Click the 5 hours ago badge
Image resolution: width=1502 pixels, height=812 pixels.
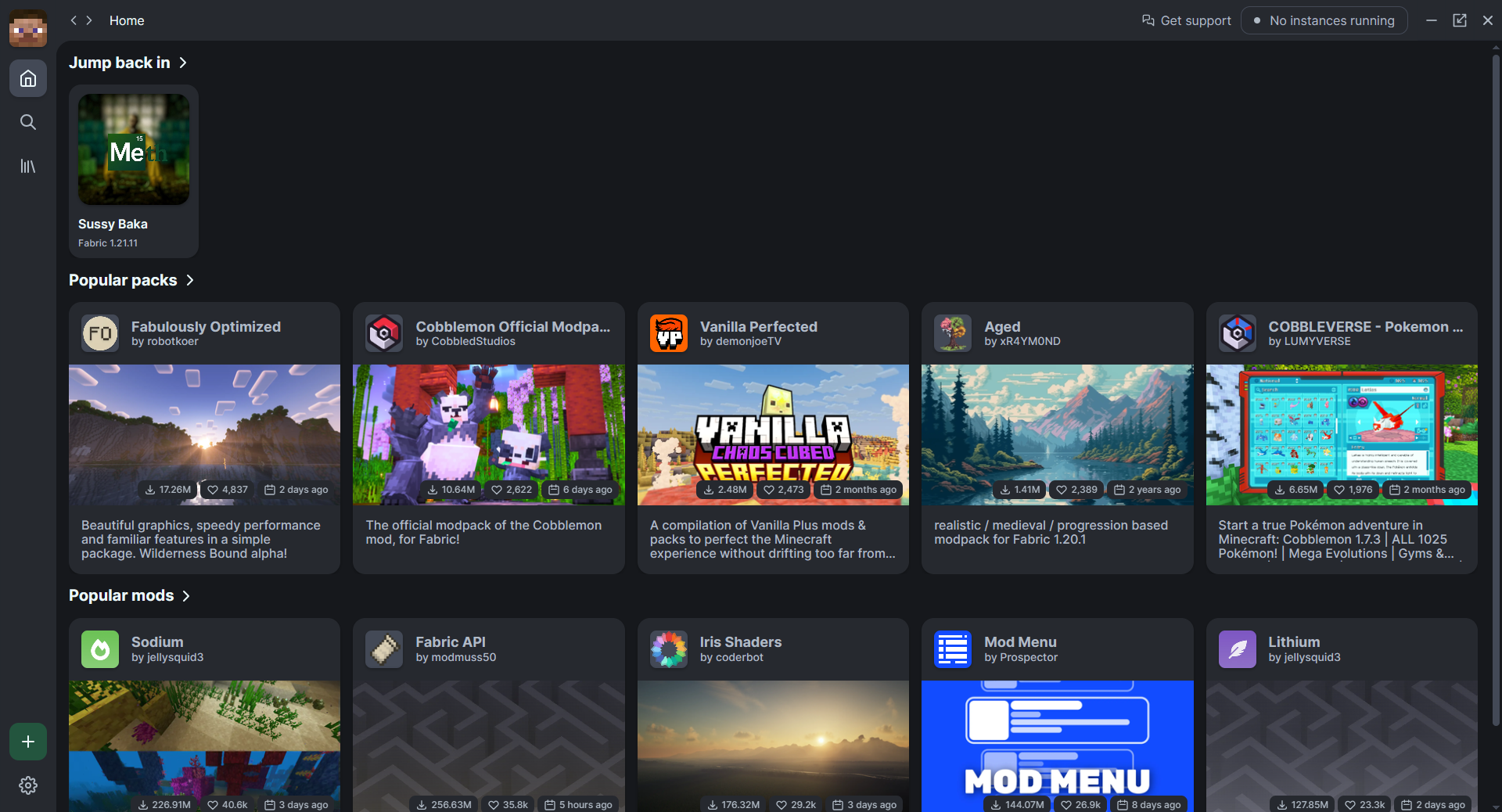[x=578, y=804]
